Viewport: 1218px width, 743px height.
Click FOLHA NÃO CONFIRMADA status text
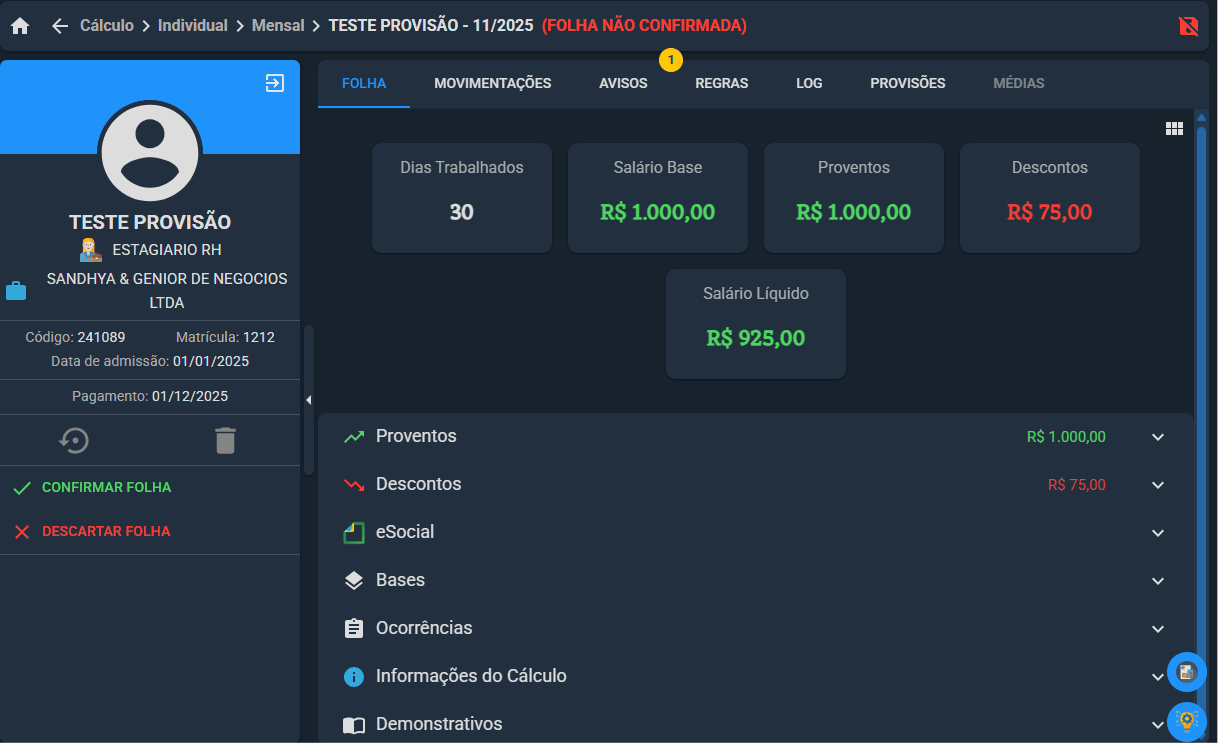coord(644,26)
